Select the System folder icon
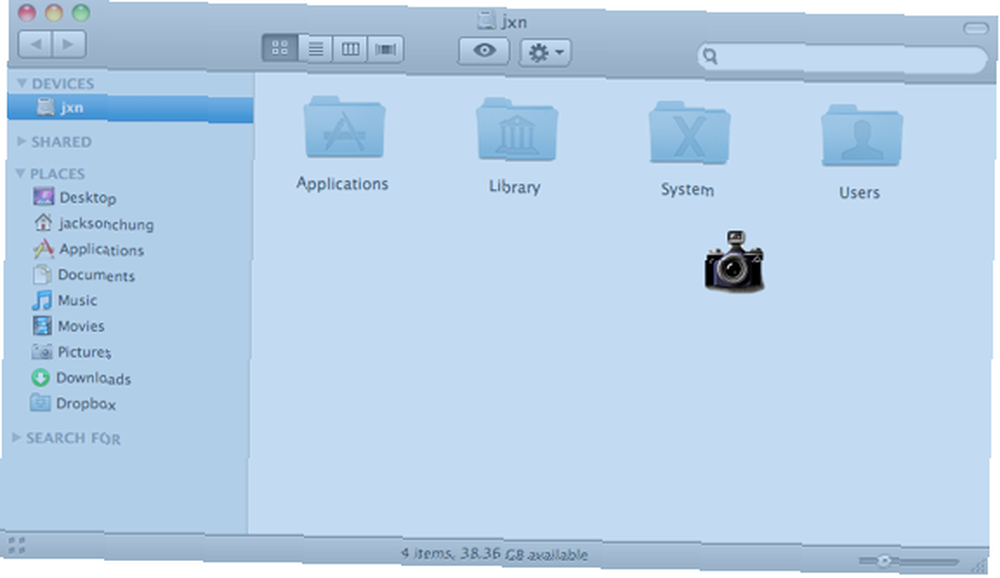1000x578 pixels. (x=689, y=133)
